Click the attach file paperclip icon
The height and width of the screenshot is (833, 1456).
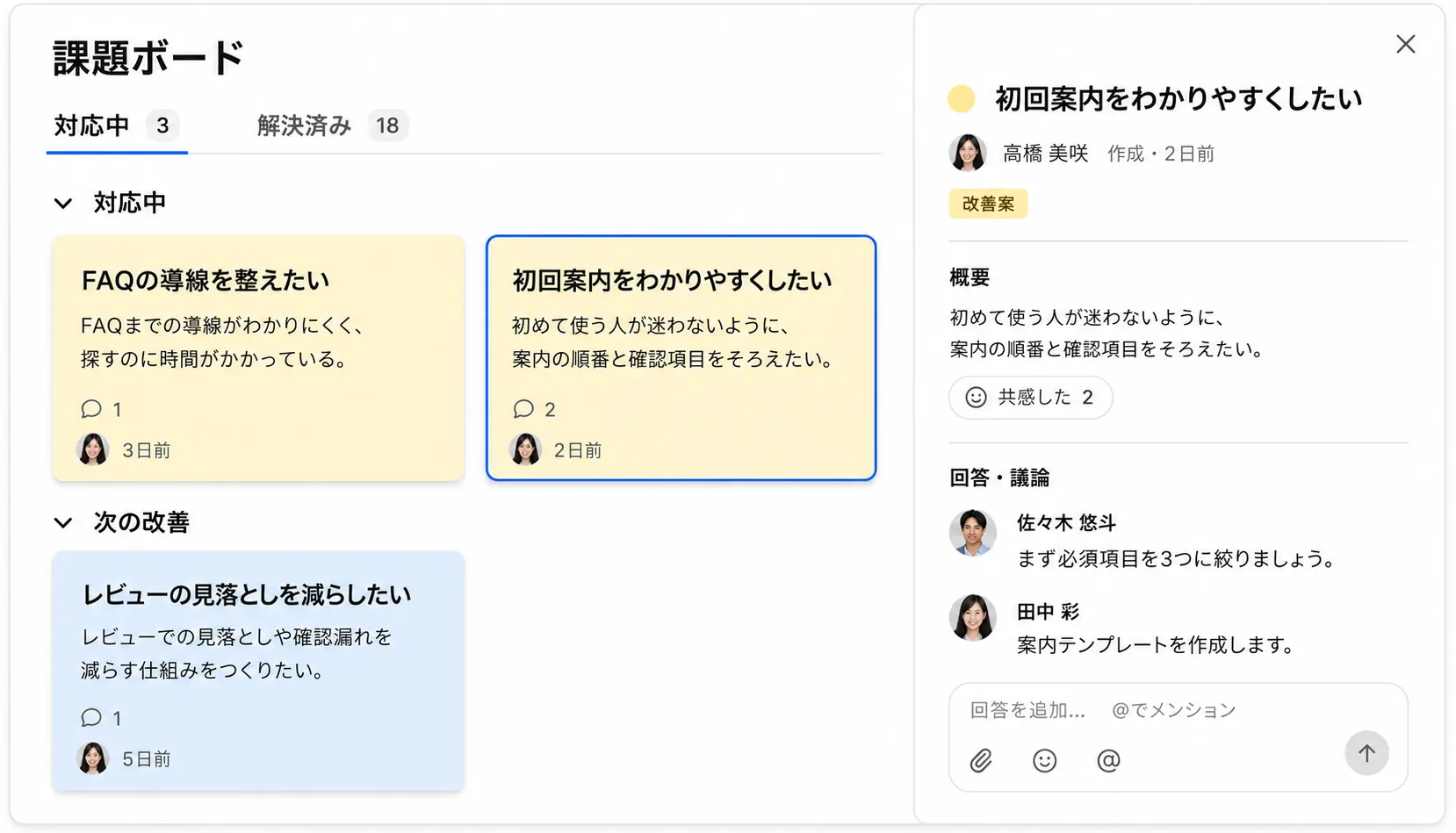pyautogui.click(x=981, y=760)
